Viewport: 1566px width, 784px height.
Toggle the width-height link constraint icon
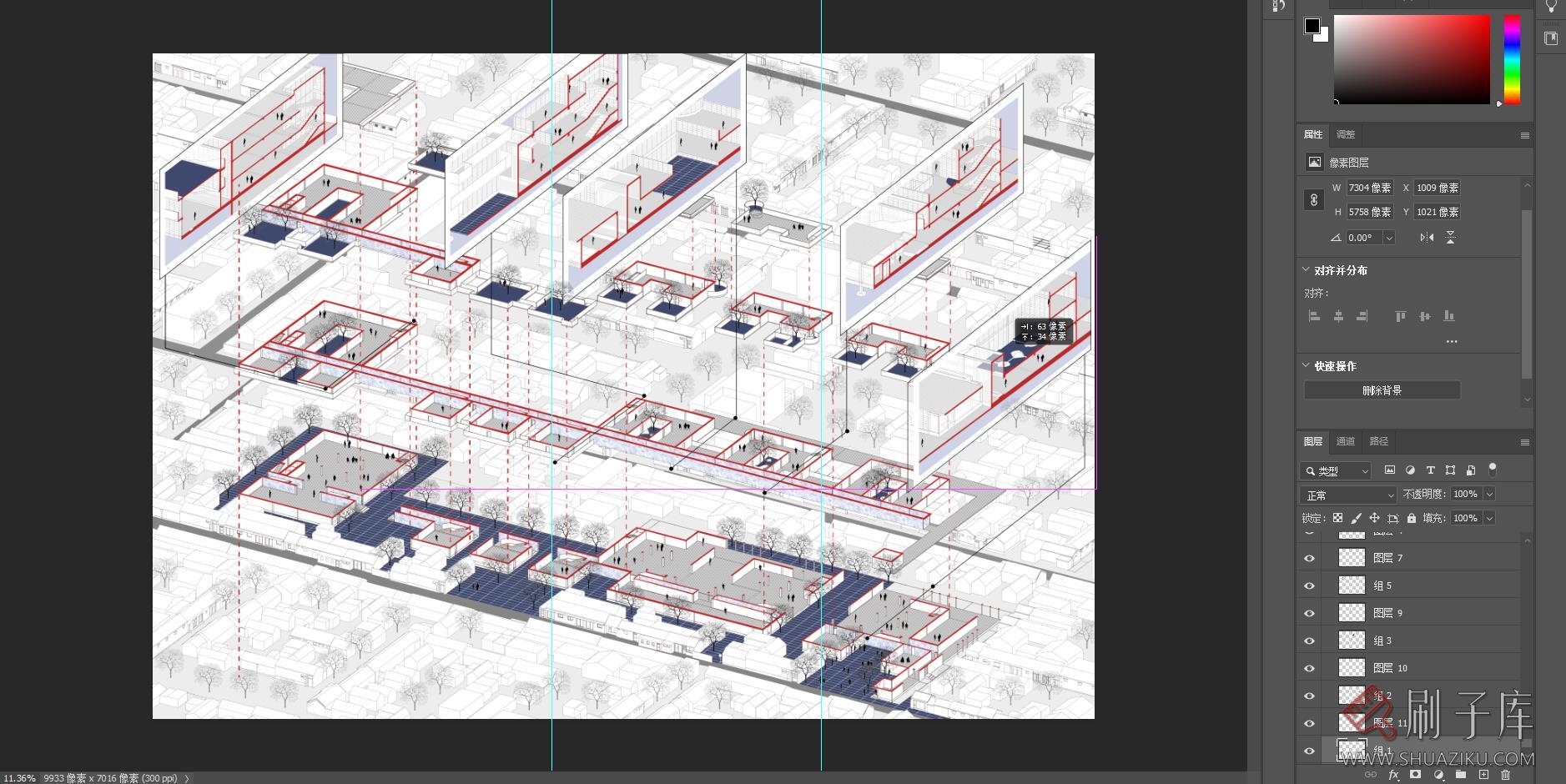point(1314,200)
